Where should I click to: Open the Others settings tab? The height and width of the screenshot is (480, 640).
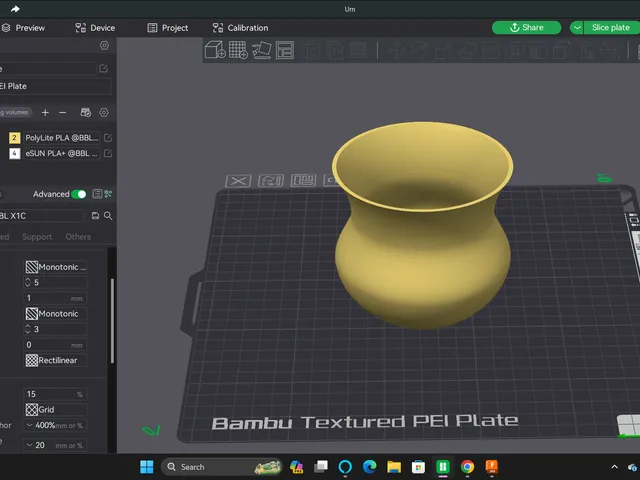point(78,237)
